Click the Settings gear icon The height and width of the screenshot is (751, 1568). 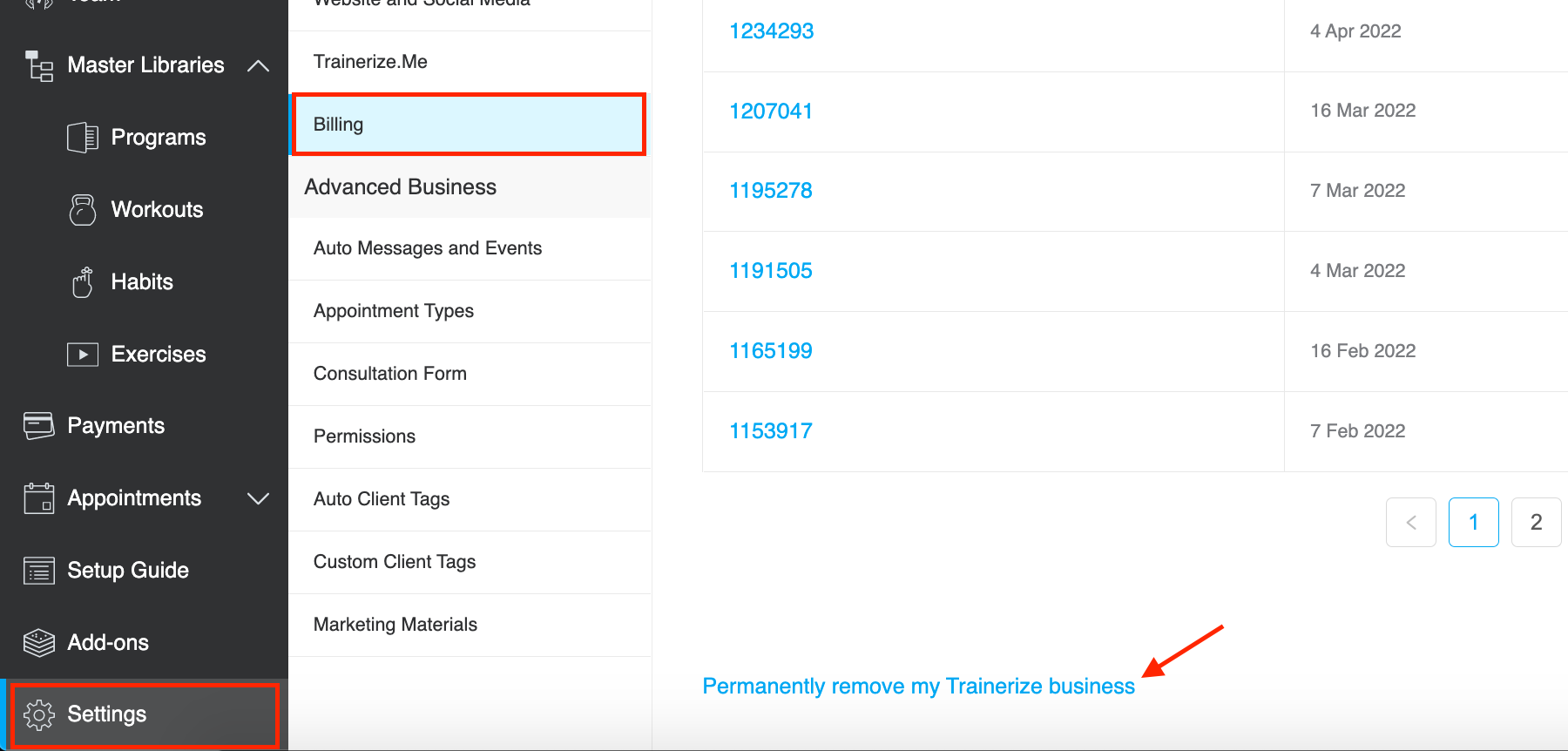point(39,714)
